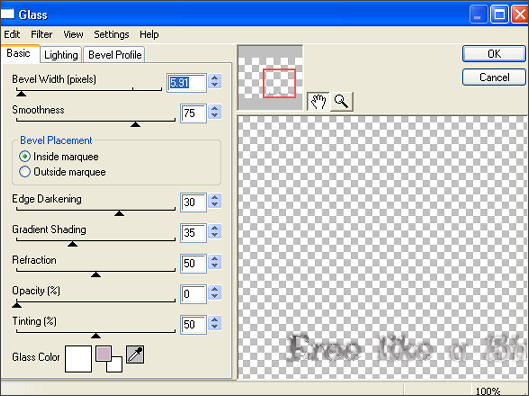Click the Edge Darkening slider handle

click(119, 213)
